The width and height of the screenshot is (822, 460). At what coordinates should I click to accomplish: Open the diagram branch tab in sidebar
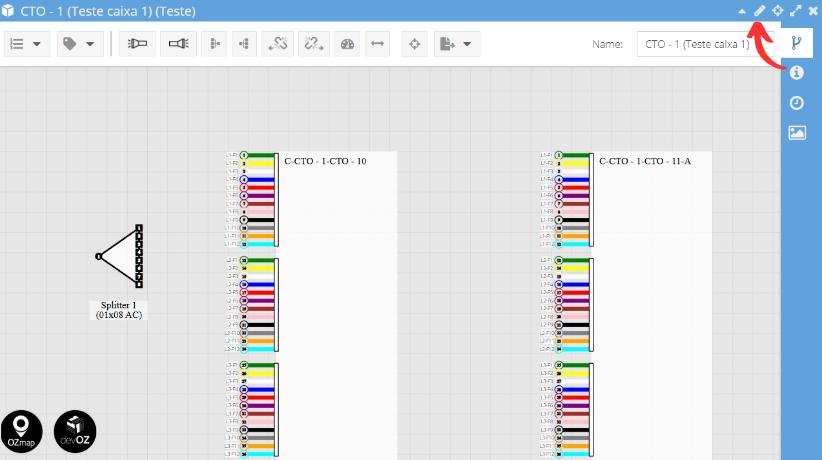(x=797, y=42)
